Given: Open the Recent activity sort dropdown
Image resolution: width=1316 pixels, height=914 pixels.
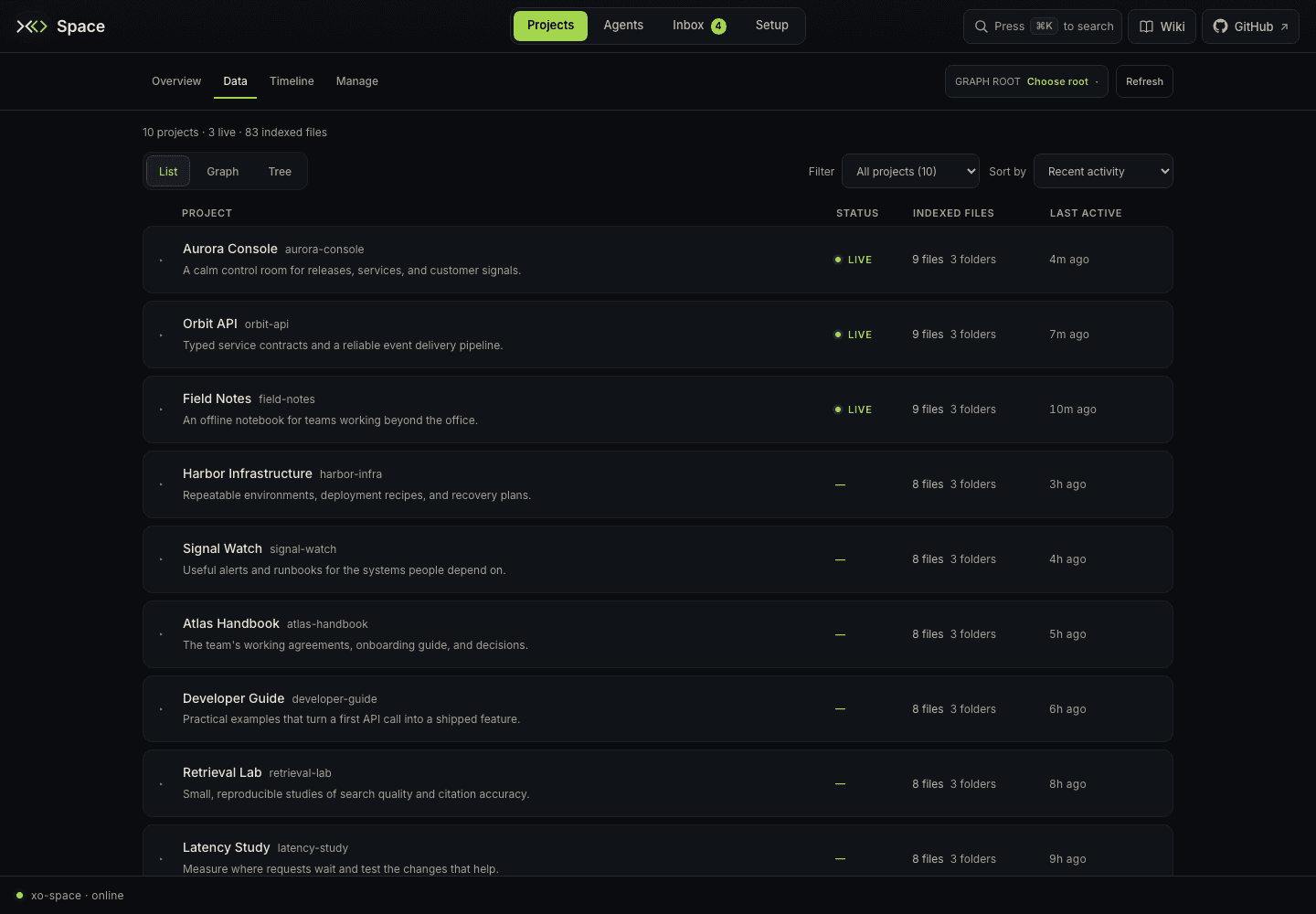Looking at the screenshot, I should click(x=1103, y=171).
